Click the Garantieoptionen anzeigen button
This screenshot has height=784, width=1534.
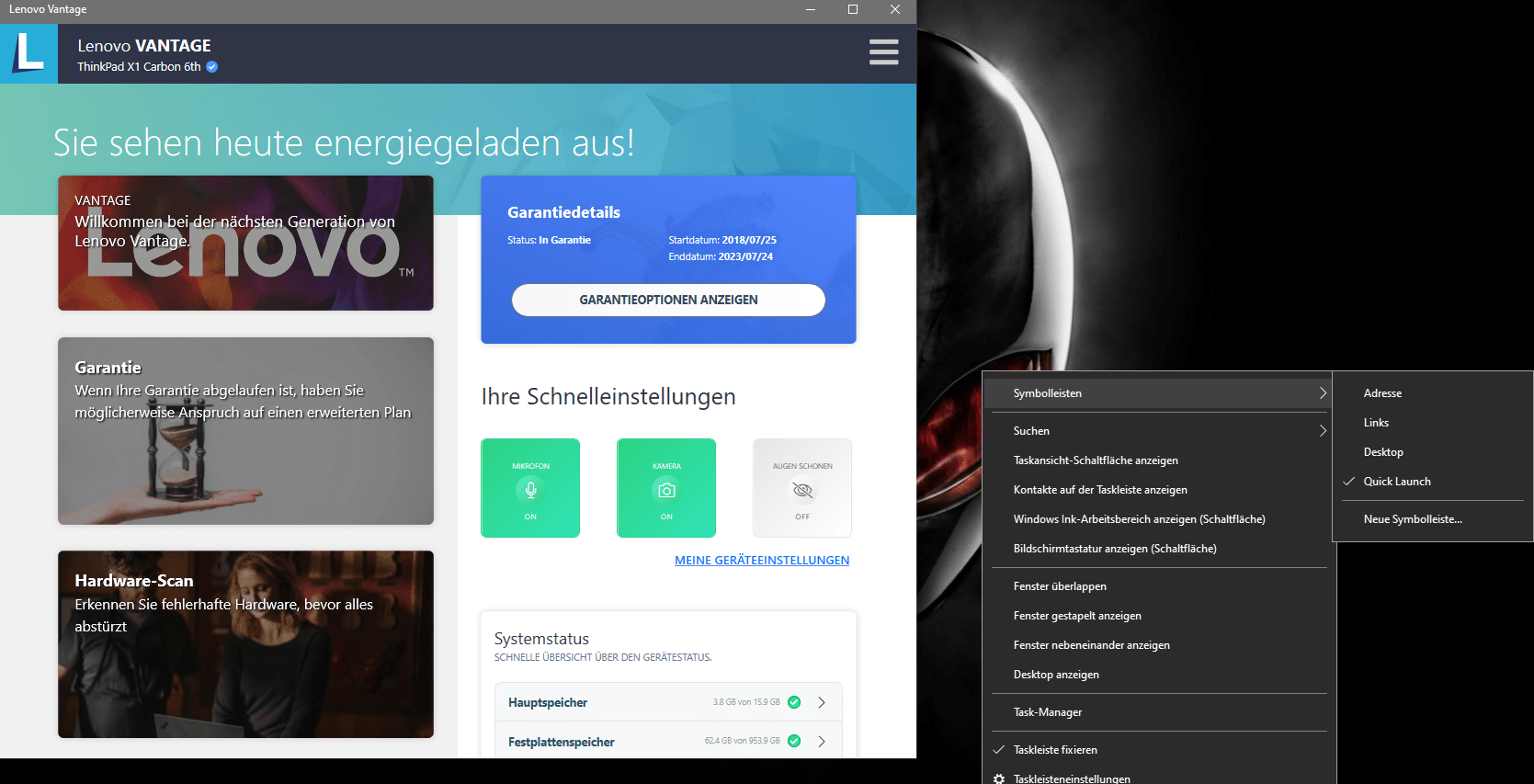pyautogui.click(x=668, y=300)
